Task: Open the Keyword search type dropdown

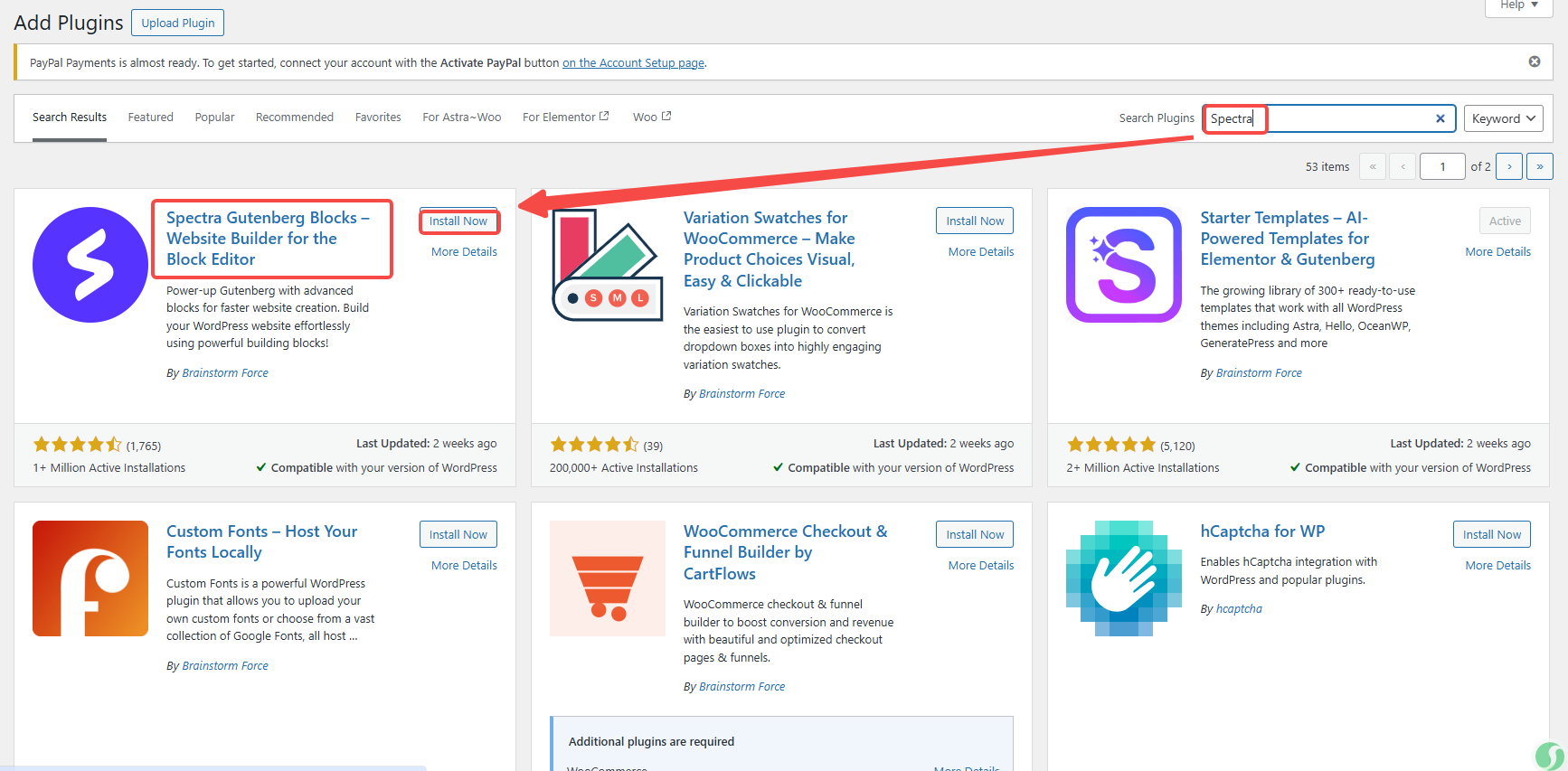Action: 1503,118
